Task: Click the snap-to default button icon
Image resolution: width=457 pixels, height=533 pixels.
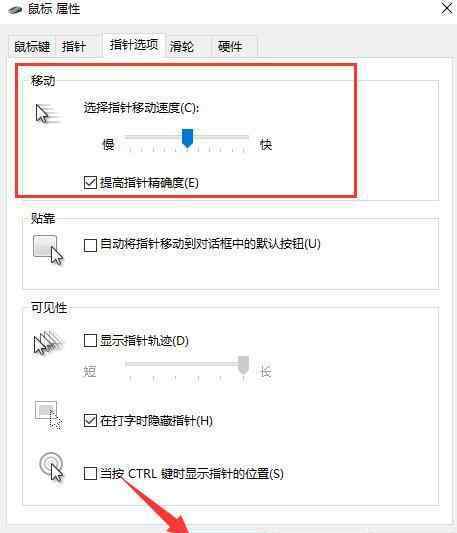Action: coord(48,250)
